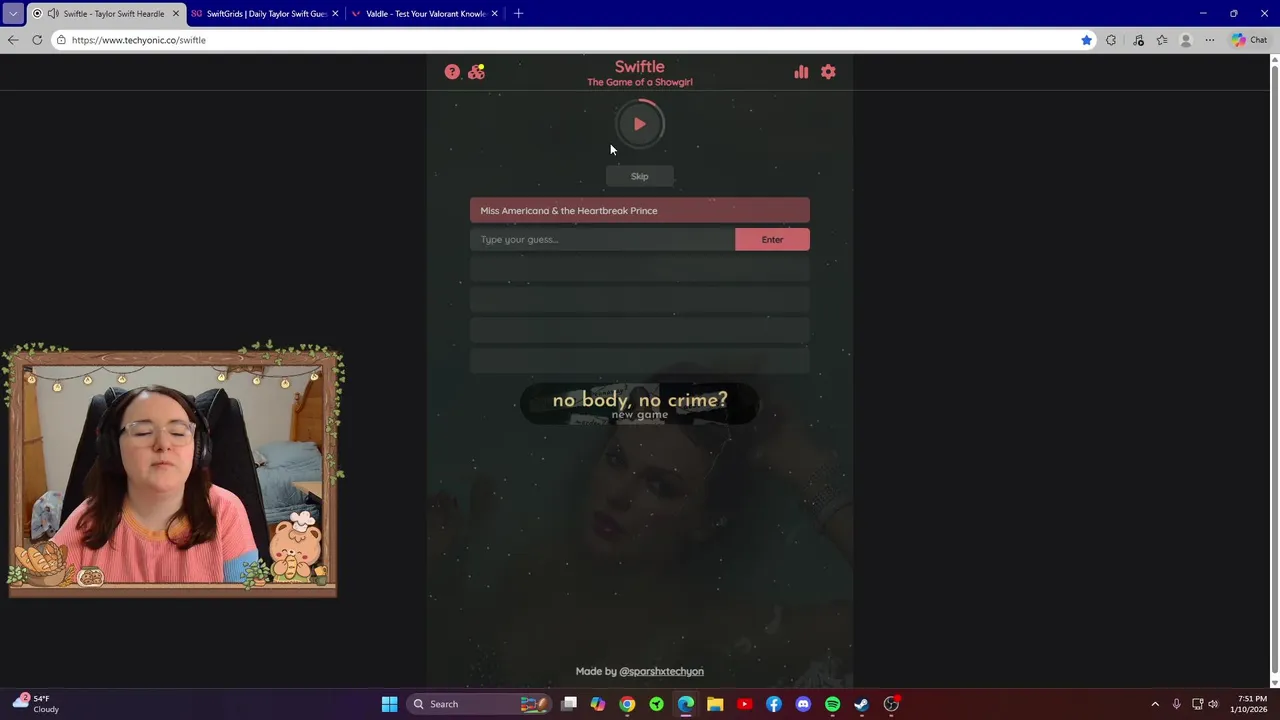The height and width of the screenshot is (720, 1280).
Task: Click the previous guess 'Miss Americana & the Heartbreak Prince'
Action: click(640, 210)
